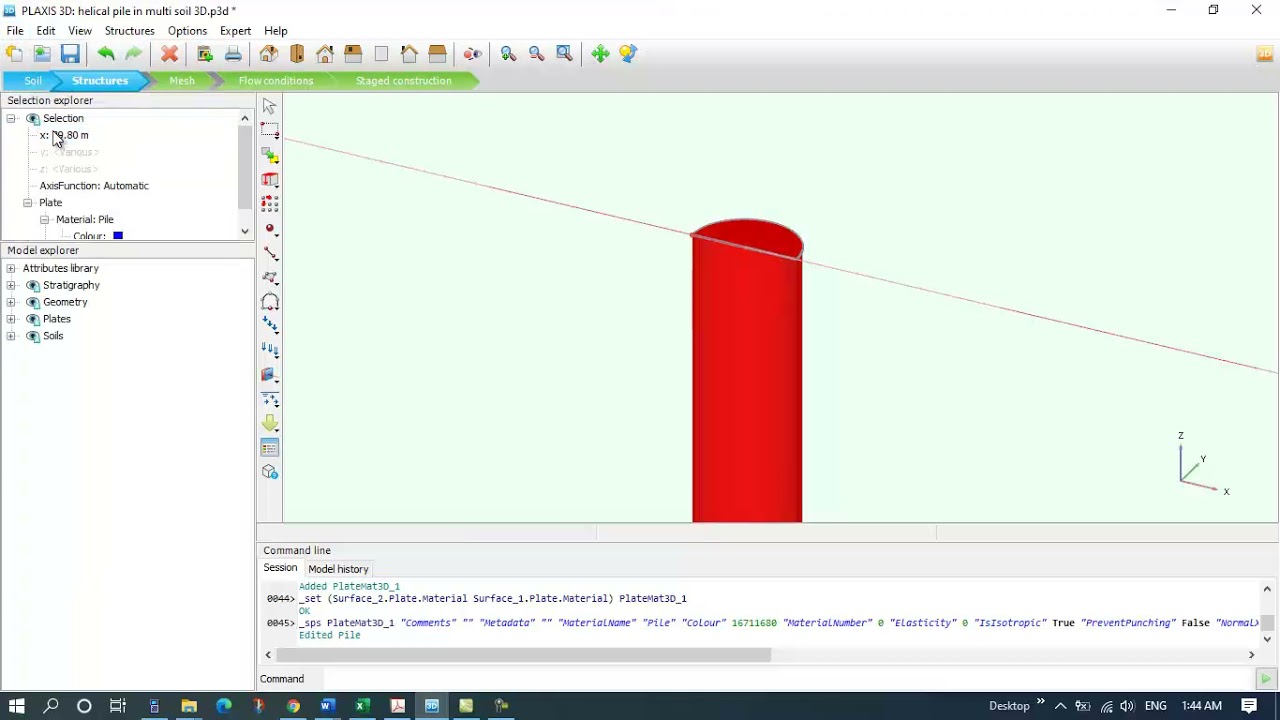
Task: Expand the Soils tree node
Action: point(11,336)
